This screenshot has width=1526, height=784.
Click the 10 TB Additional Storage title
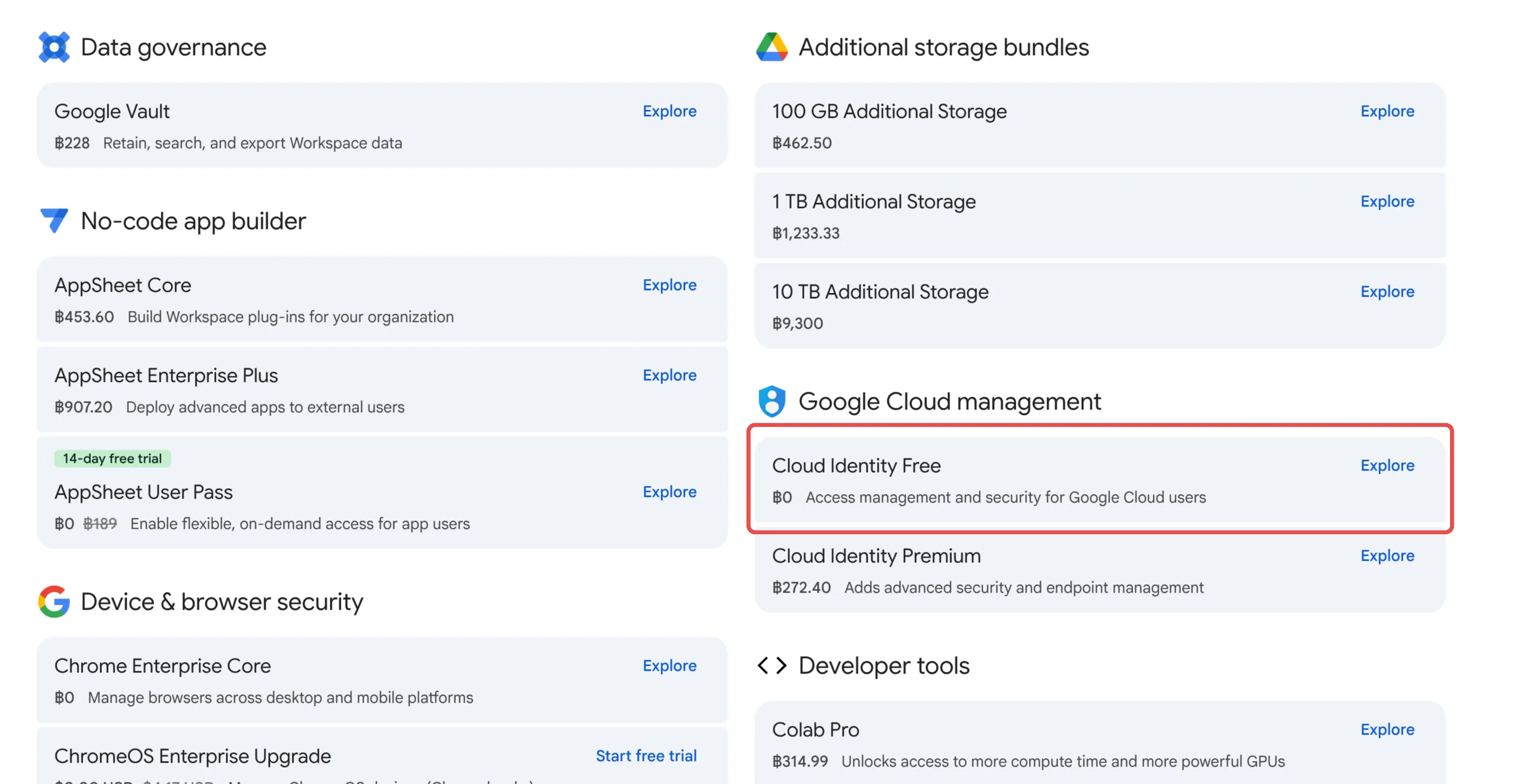pyautogui.click(x=880, y=292)
